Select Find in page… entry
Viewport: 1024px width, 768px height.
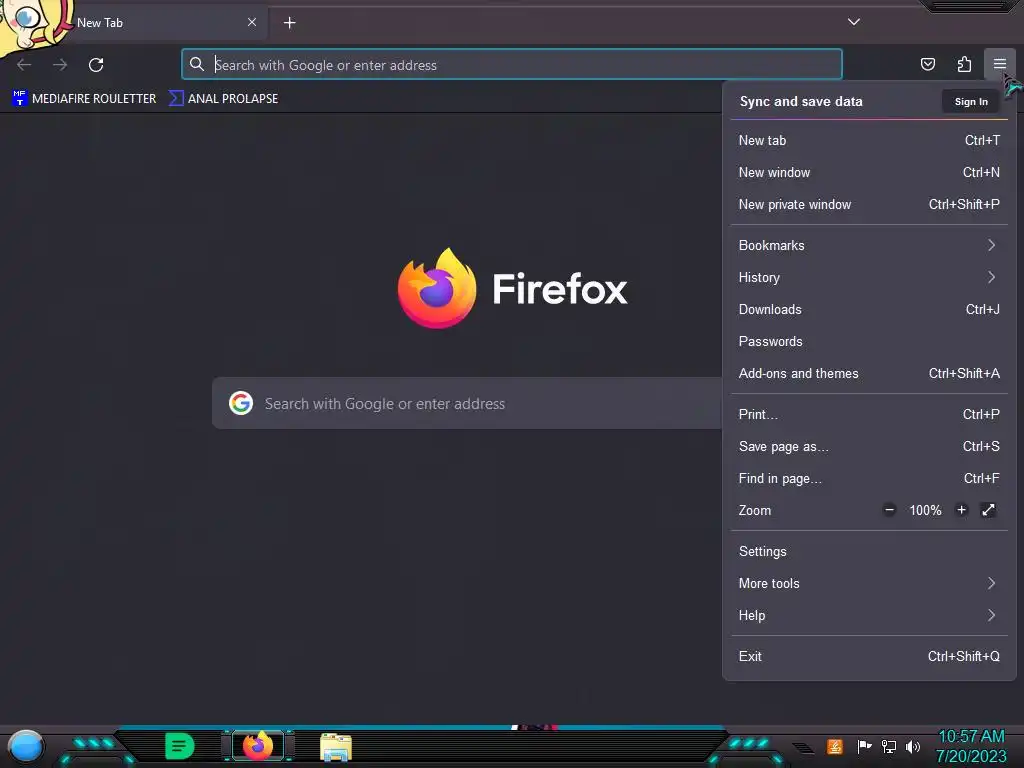pyautogui.click(x=869, y=479)
